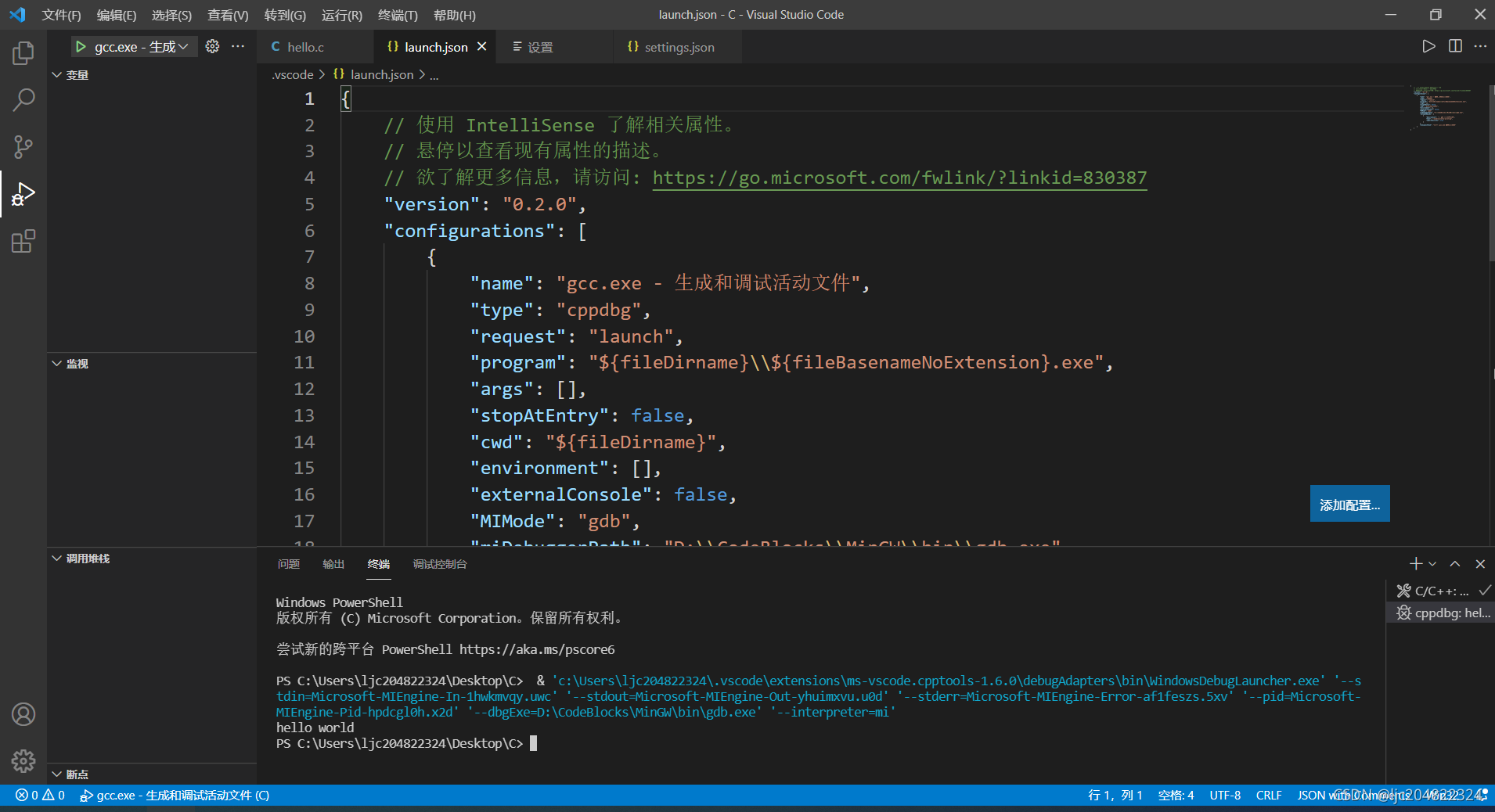This screenshot has height=812, width=1495.
Task: Open the 转到(G) menu
Action: point(285,15)
